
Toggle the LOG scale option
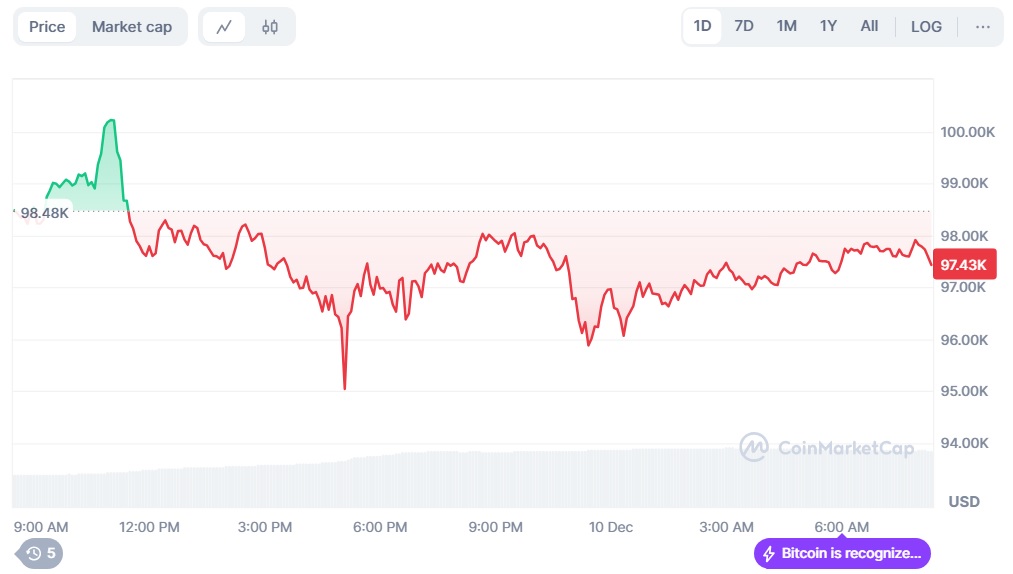point(926,27)
